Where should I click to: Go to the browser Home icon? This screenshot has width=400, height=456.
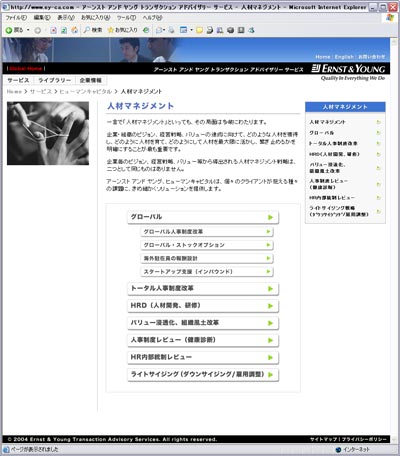click(x=74, y=30)
